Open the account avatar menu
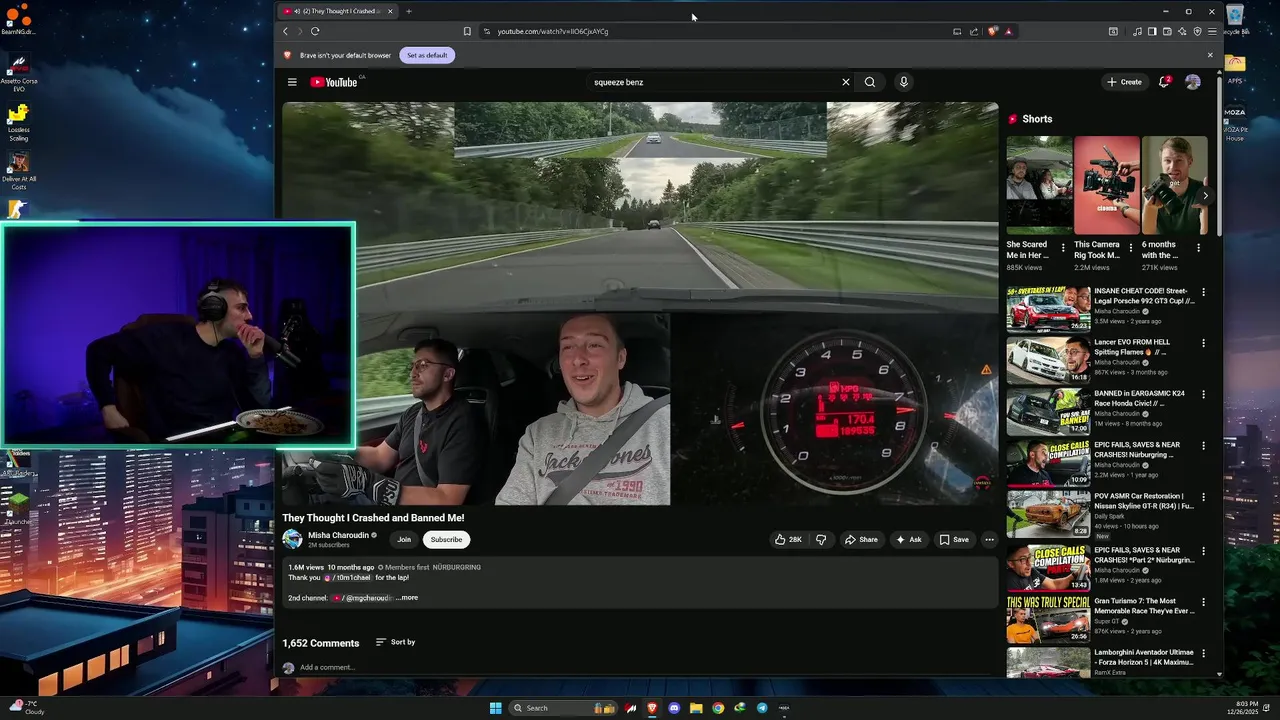The height and width of the screenshot is (720, 1280). click(1192, 82)
